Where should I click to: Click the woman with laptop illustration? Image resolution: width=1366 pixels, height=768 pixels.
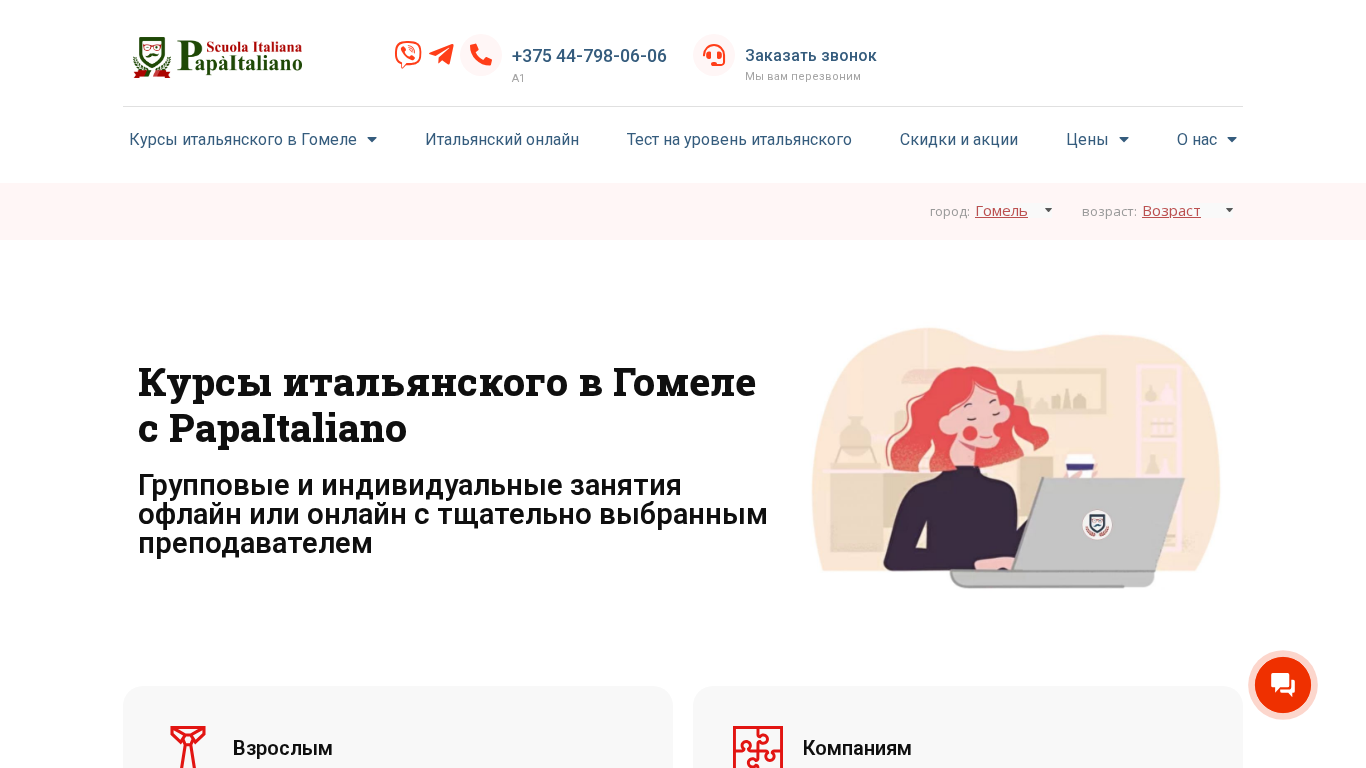(1016, 457)
